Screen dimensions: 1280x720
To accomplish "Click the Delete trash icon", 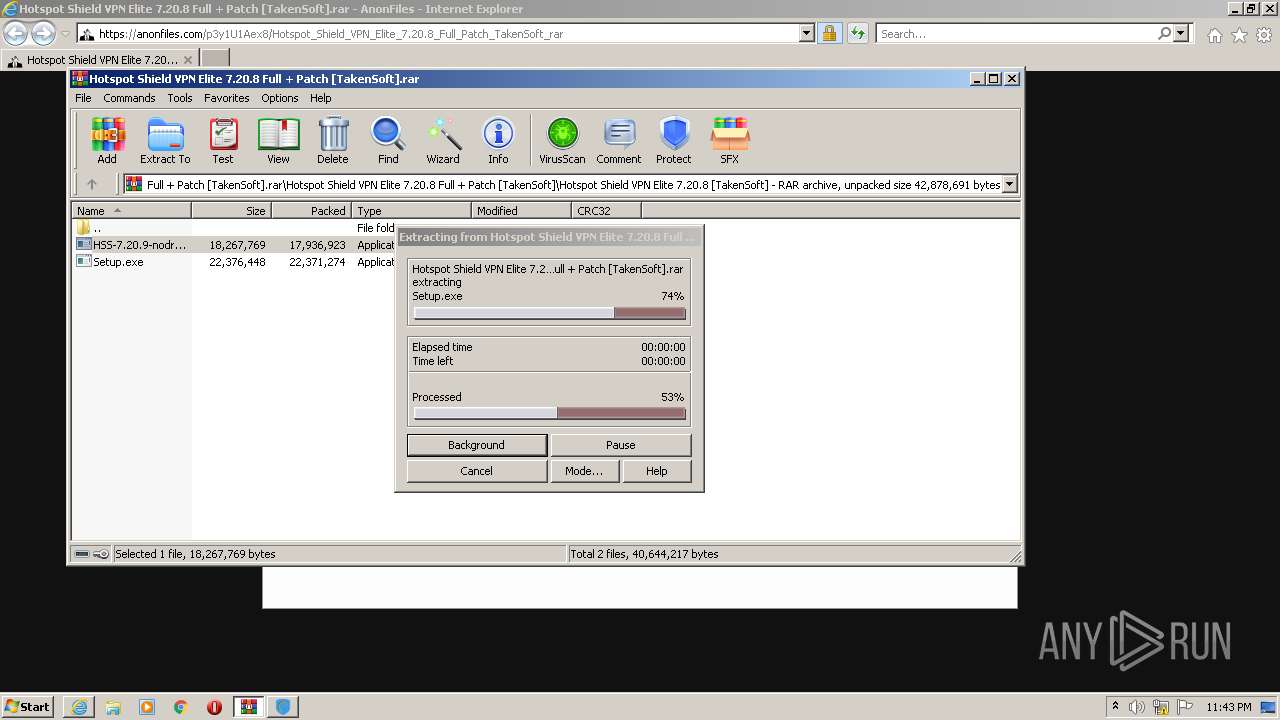I will pyautogui.click(x=333, y=140).
